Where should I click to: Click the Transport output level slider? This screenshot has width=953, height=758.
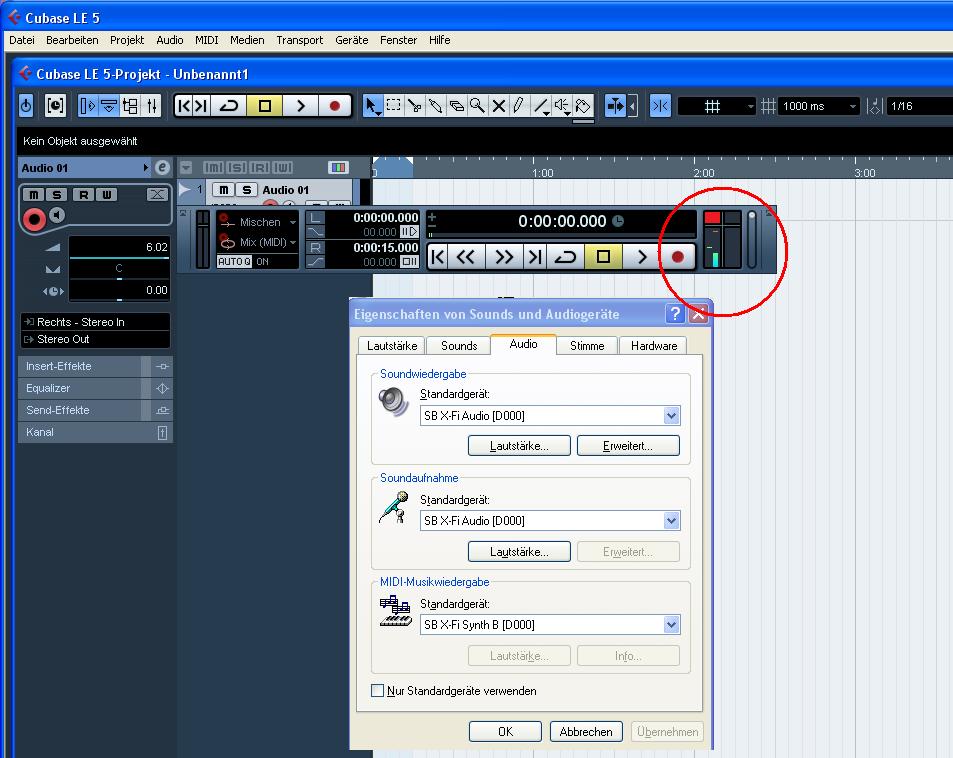click(x=752, y=239)
